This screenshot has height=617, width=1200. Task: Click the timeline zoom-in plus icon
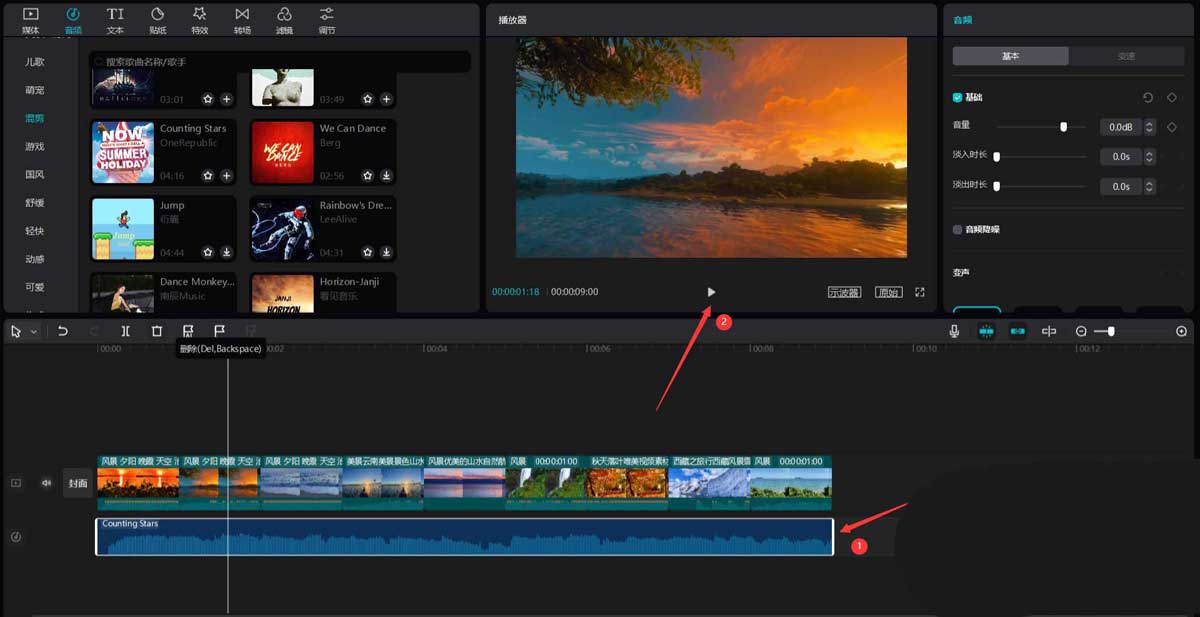click(1182, 331)
